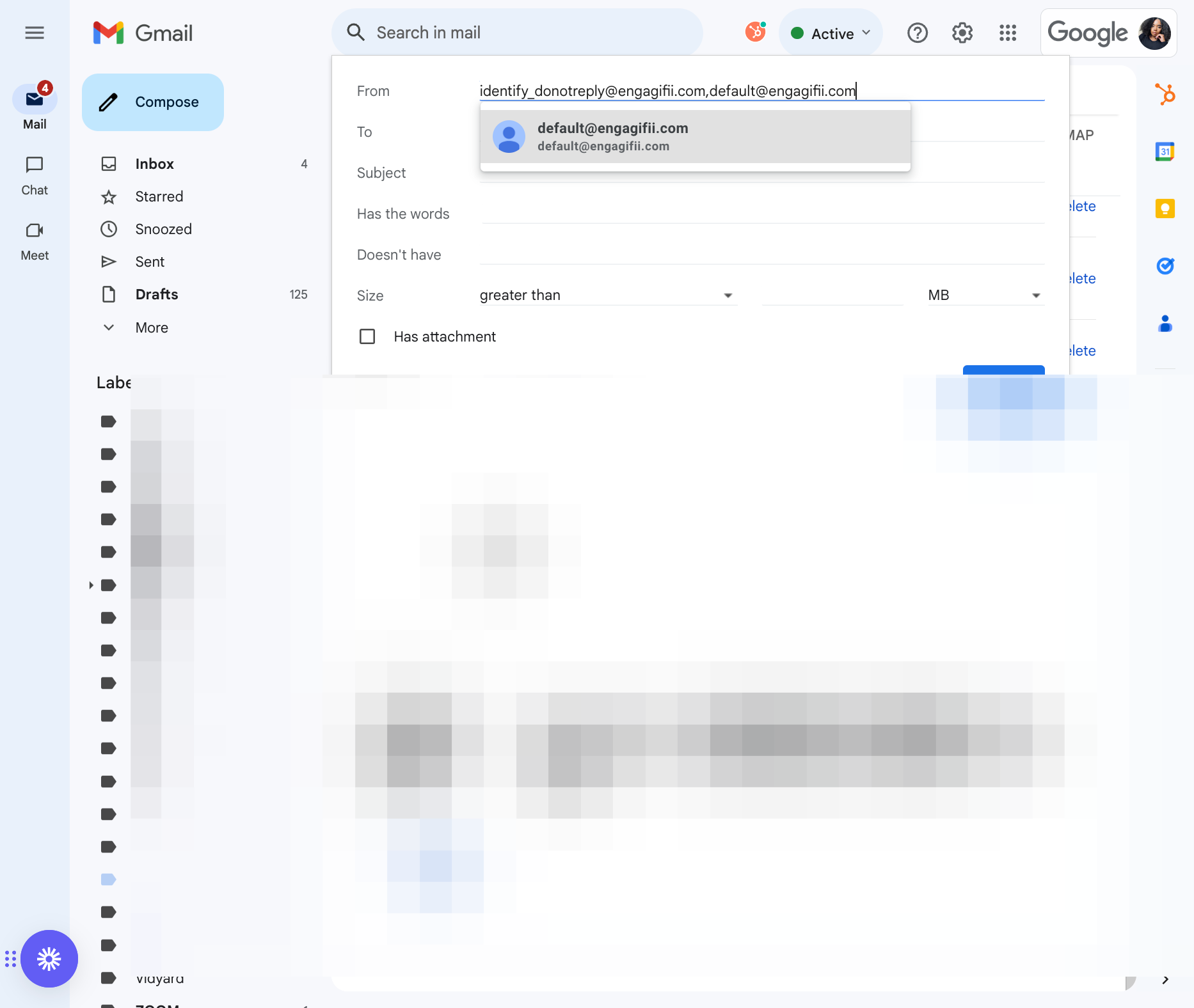
Task: Click the Compose button
Action: coord(153,102)
